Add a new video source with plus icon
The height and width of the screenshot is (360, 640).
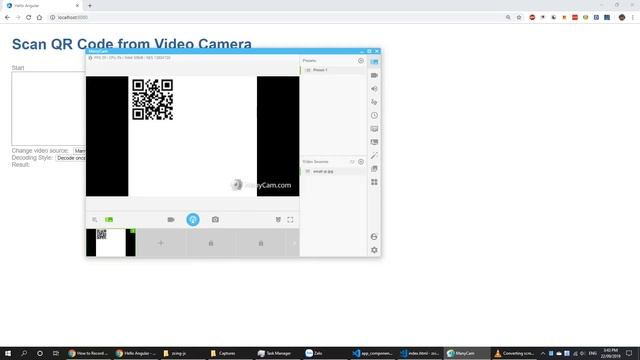tap(361, 162)
